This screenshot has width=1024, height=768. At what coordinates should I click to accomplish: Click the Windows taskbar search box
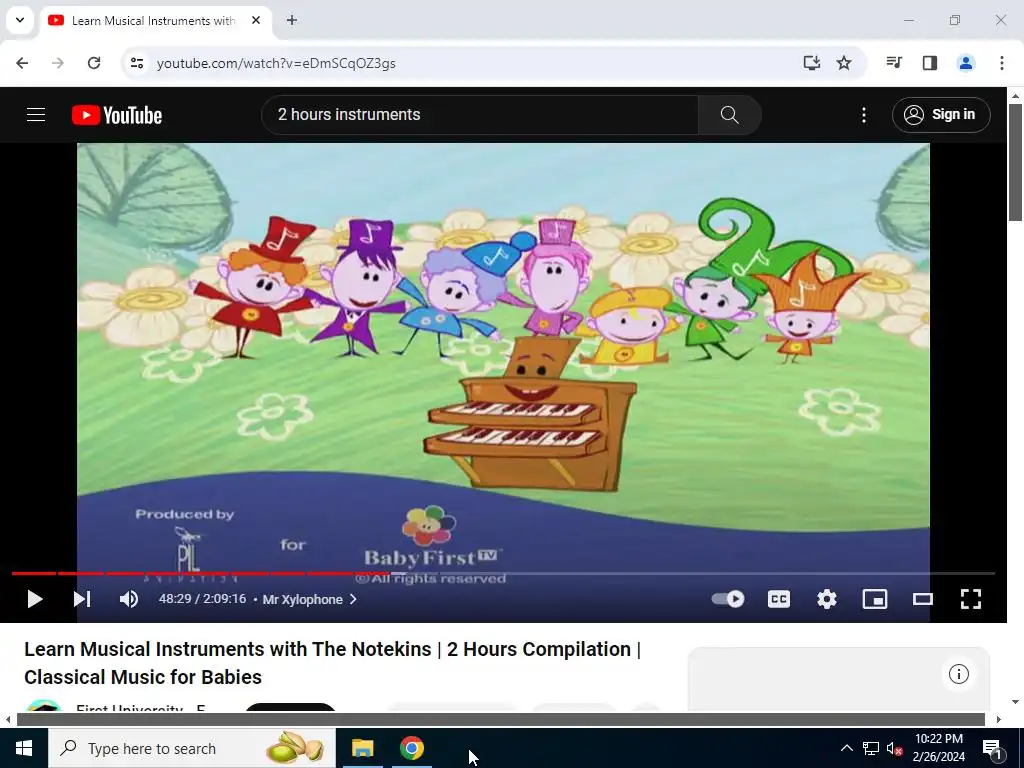click(x=191, y=748)
